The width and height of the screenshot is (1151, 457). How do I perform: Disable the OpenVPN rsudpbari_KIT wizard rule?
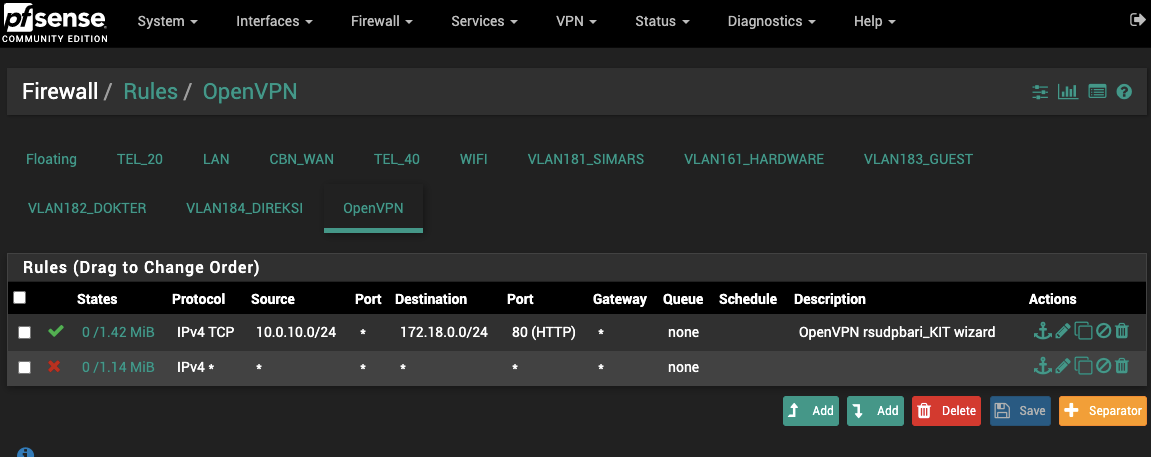click(1103, 332)
